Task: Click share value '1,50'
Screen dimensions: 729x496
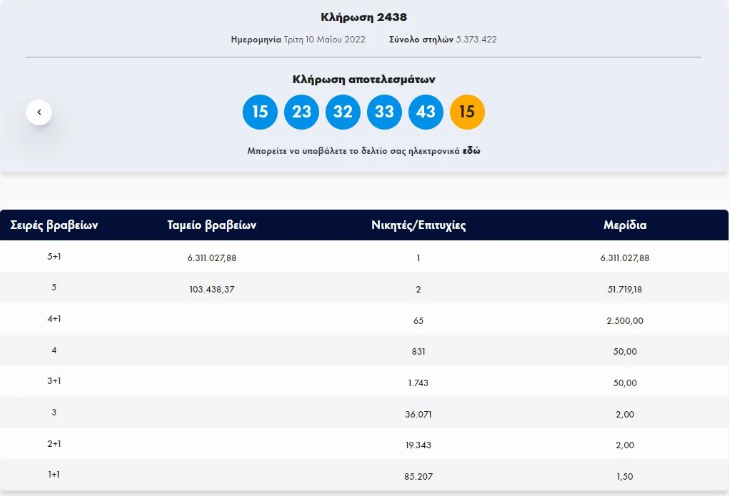Action: pyautogui.click(x=625, y=476)
